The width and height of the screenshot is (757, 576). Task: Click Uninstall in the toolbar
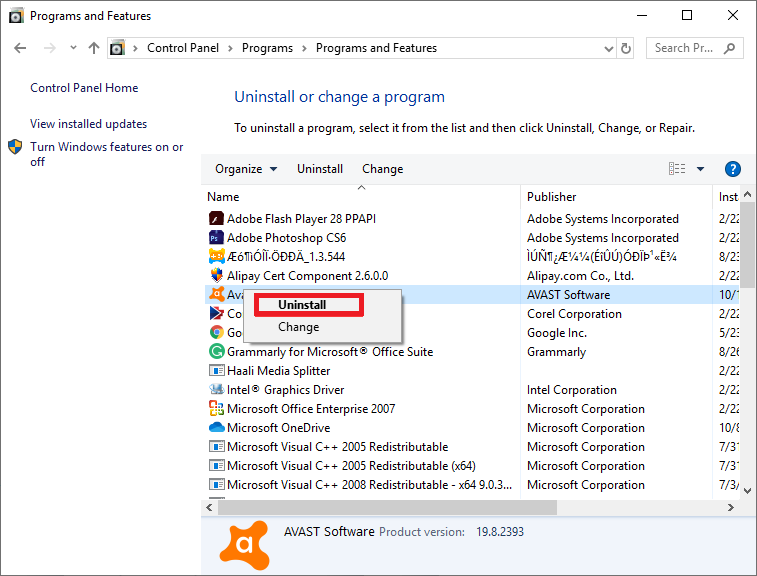pyautogui.click(x=320, y=169)
